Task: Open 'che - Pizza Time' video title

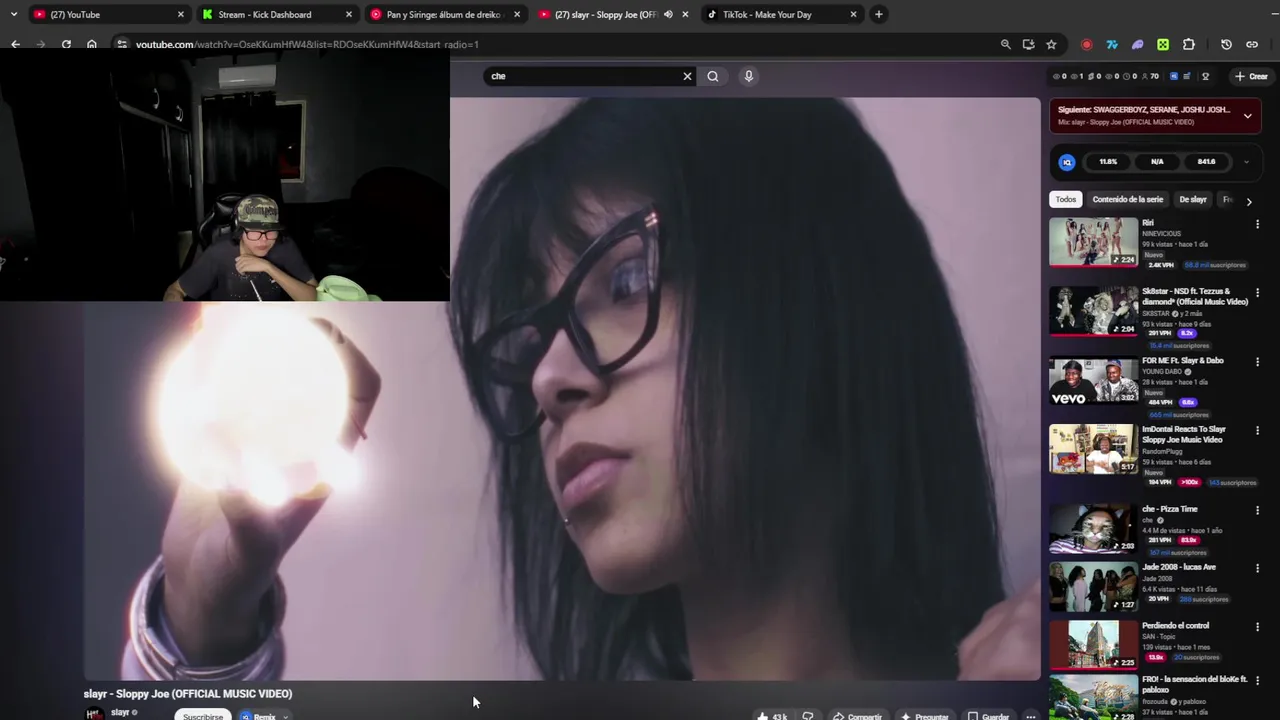Action: 1170,509
